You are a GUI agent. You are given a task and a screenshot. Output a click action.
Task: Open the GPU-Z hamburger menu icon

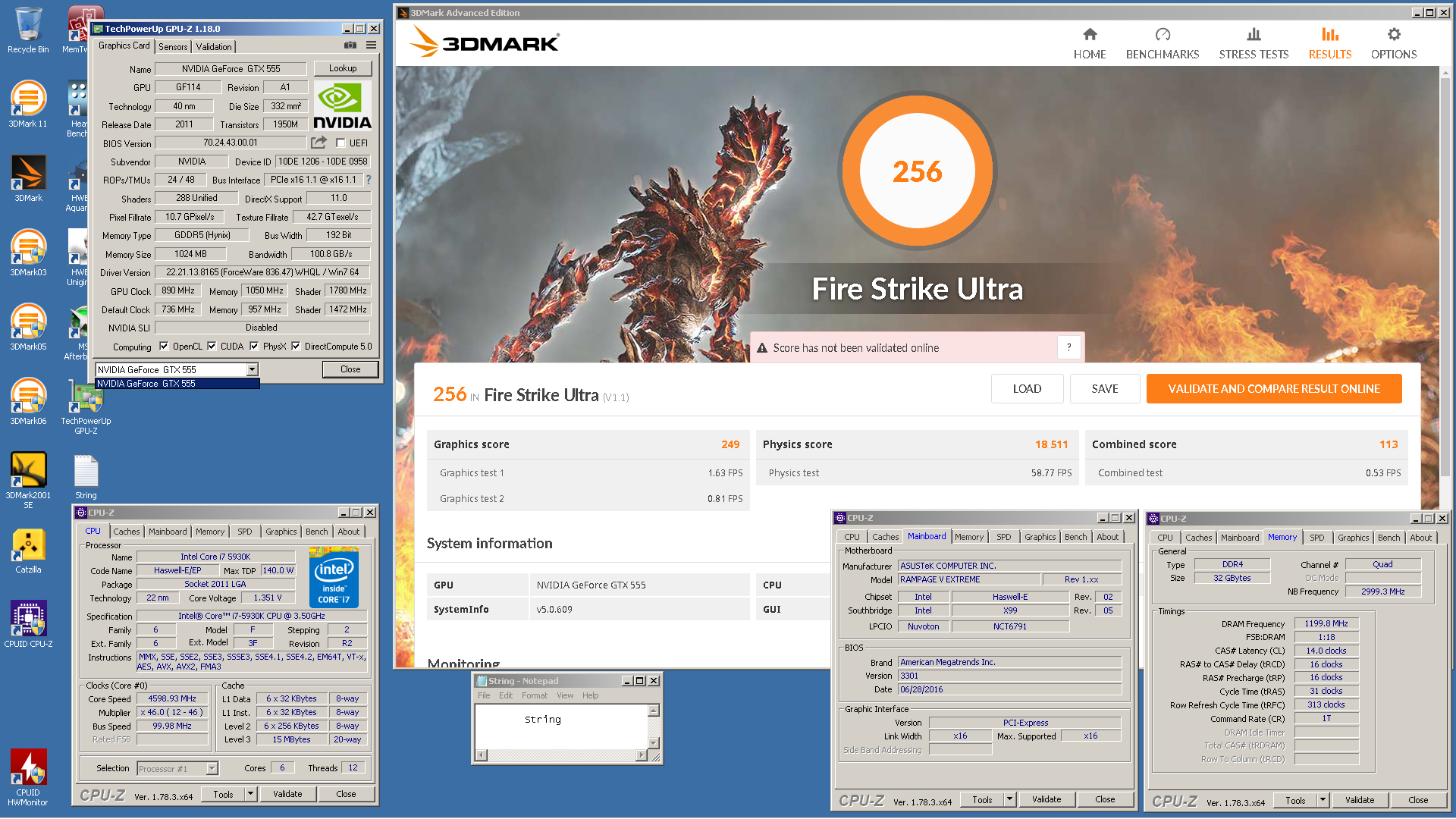point(371,45)
